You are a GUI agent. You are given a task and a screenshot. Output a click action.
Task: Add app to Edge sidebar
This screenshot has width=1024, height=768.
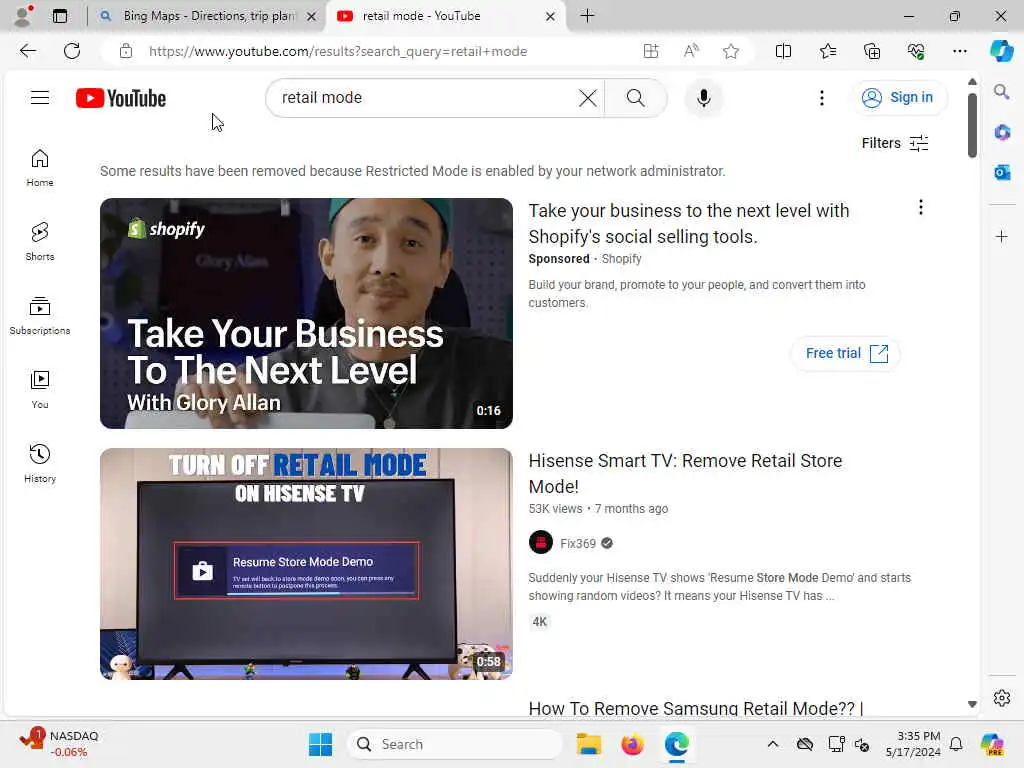point(1002,236)
